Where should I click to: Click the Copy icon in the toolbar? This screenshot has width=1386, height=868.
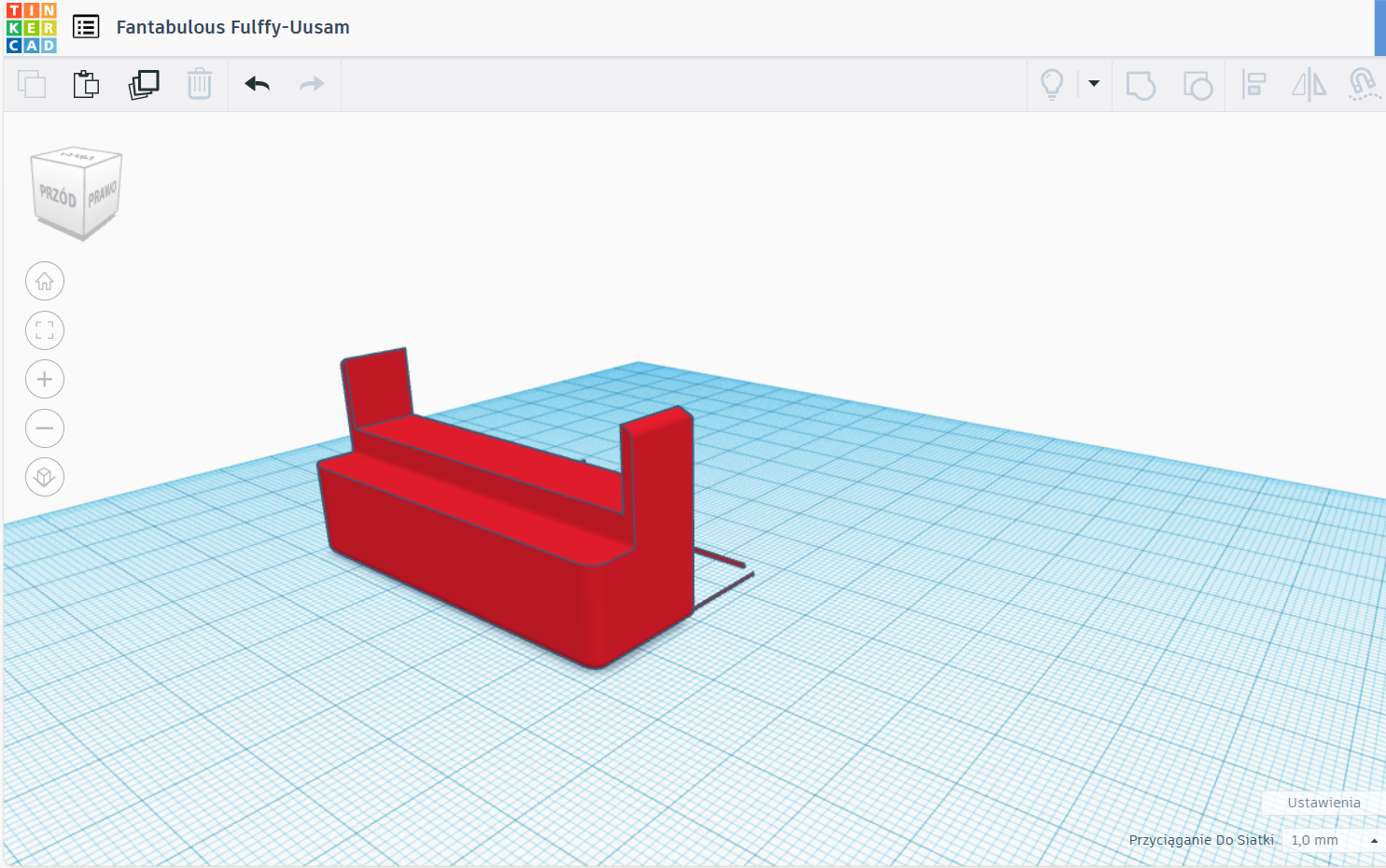[32, 84]
